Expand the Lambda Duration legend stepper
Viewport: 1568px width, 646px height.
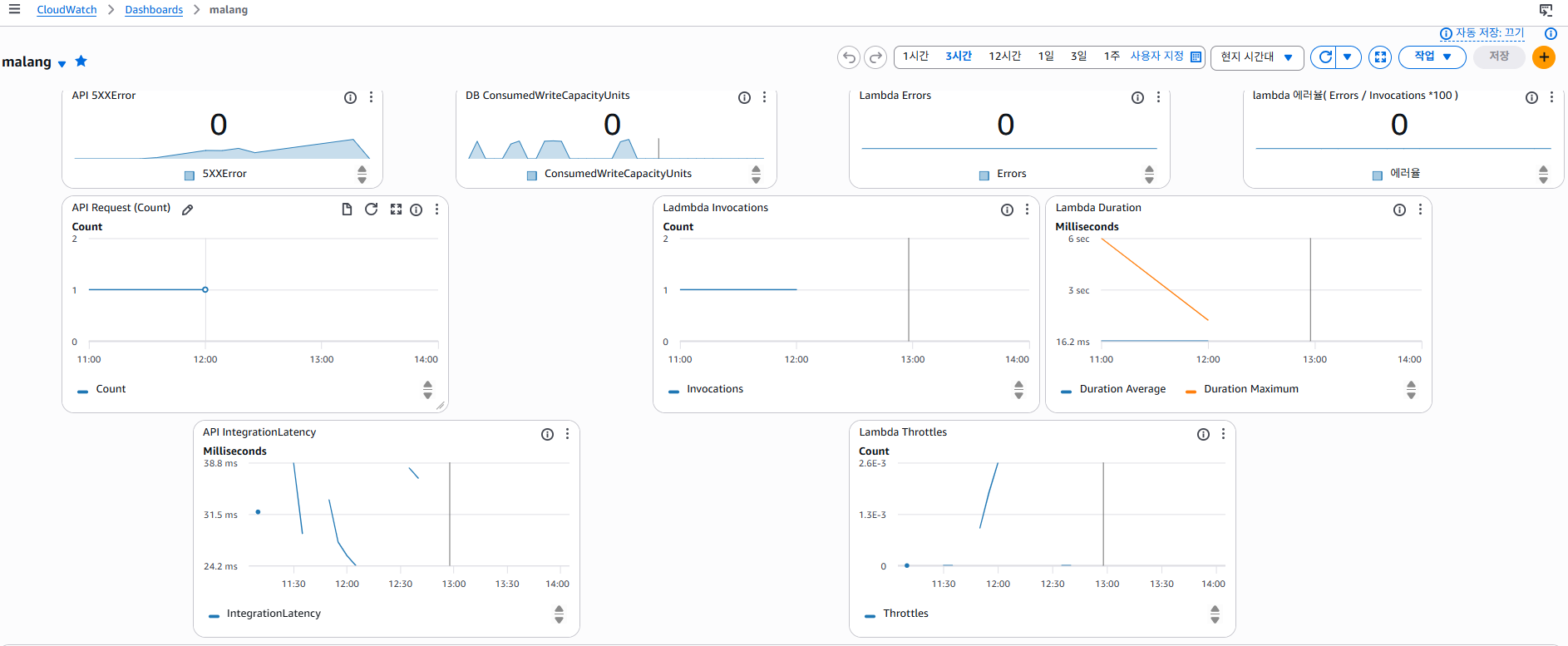[1411, 389]
